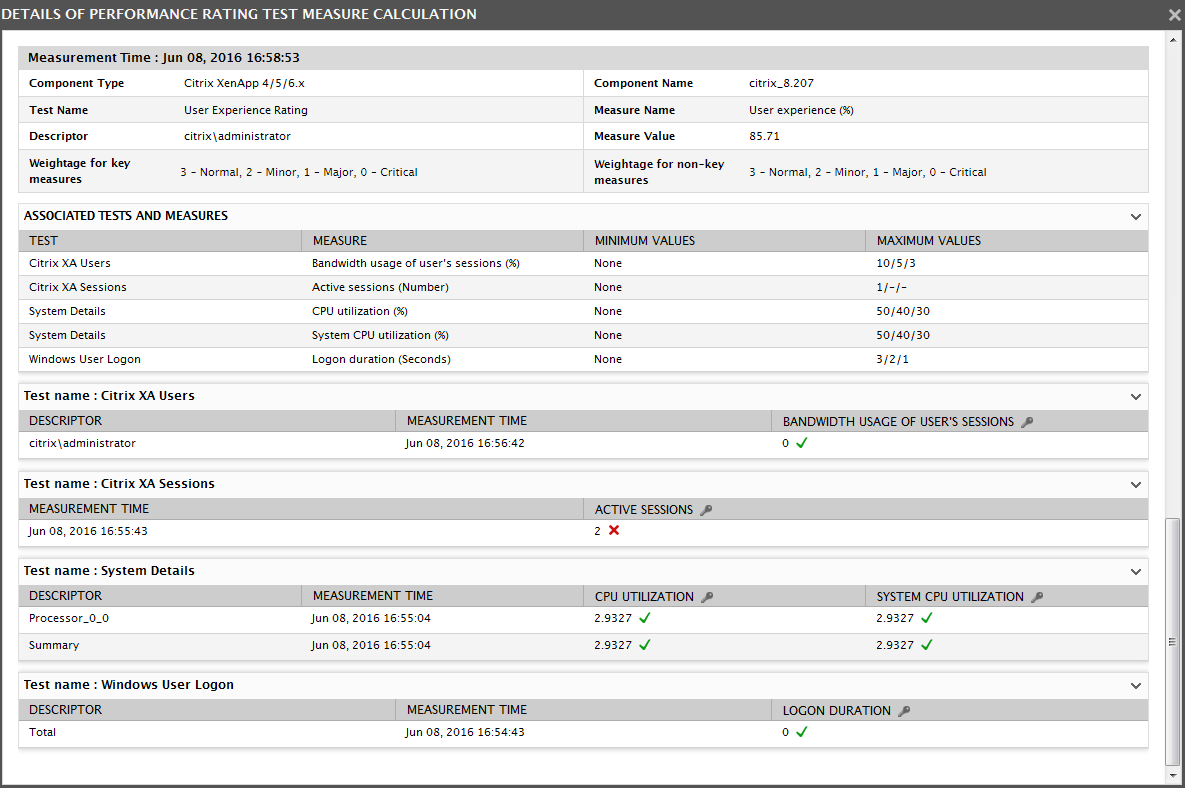Click the green check beside bandwidth usage value 0

tap(802, 443)
